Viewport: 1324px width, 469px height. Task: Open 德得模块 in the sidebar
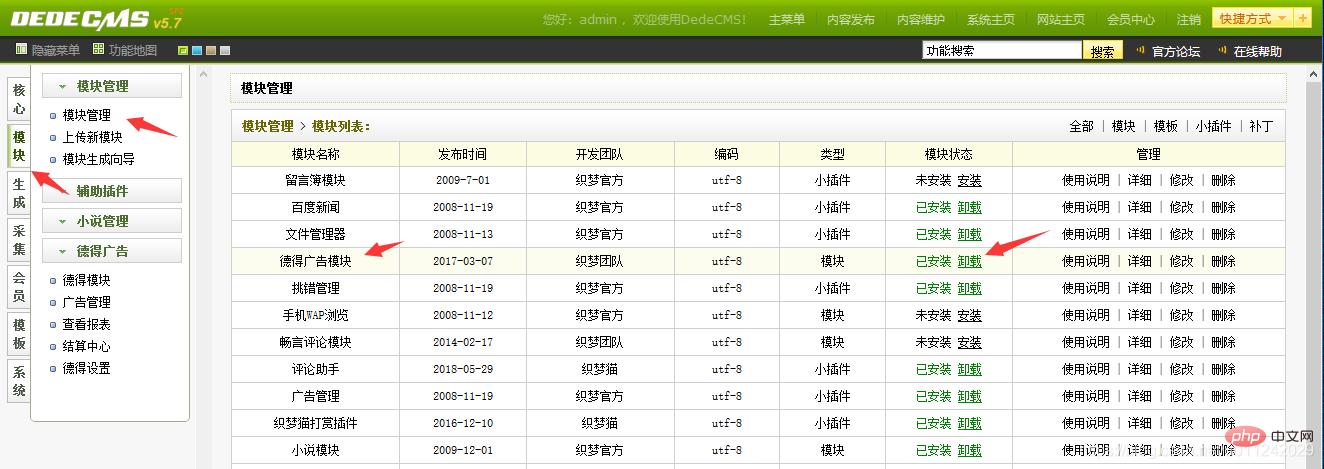[x=87, y=280]
